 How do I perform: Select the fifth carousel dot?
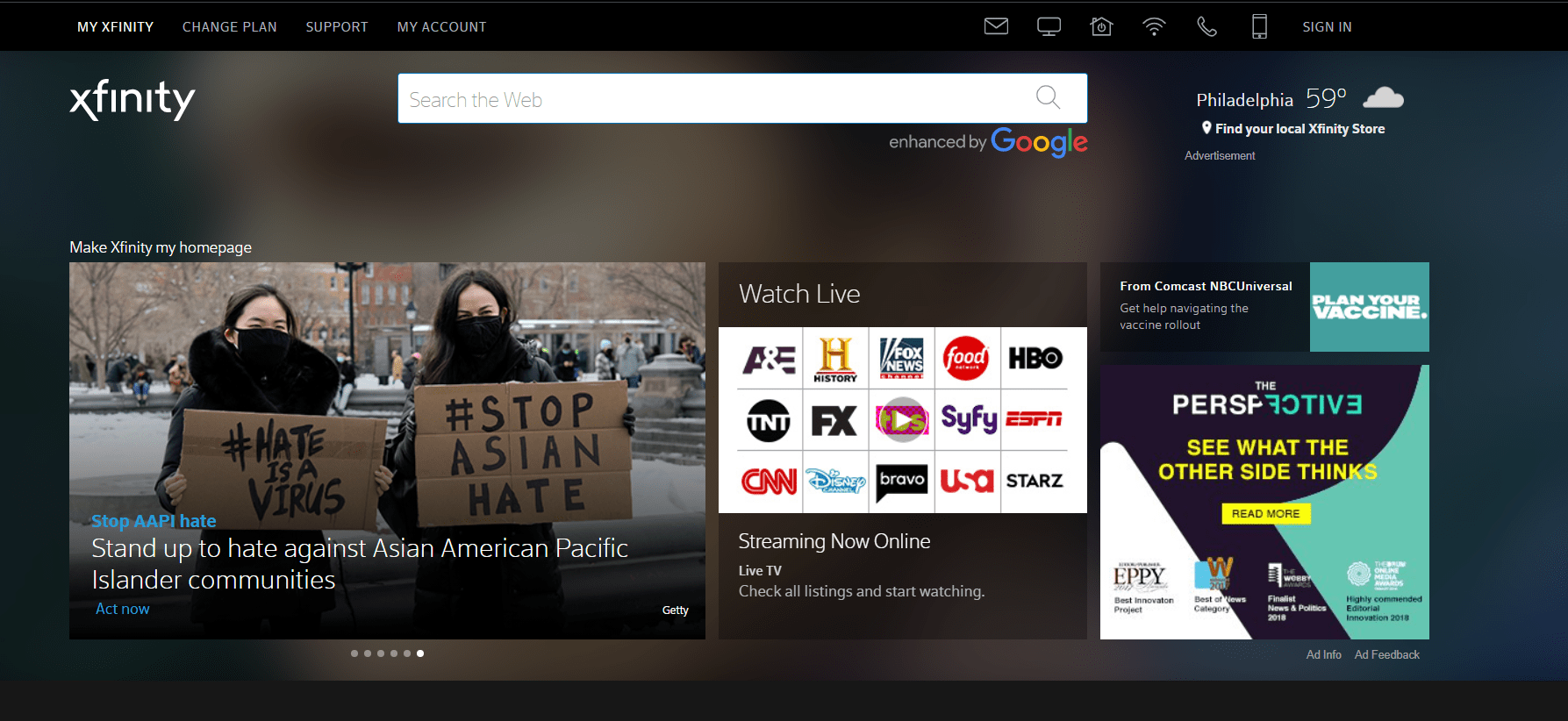407,653
